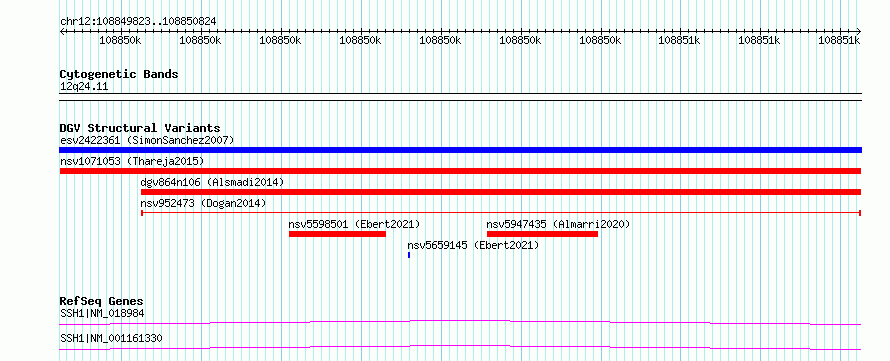This screenshot has width=890, height=361.
Task: Click nsv952473 (Dogan2014) variant label
Action: coord(203,203)
